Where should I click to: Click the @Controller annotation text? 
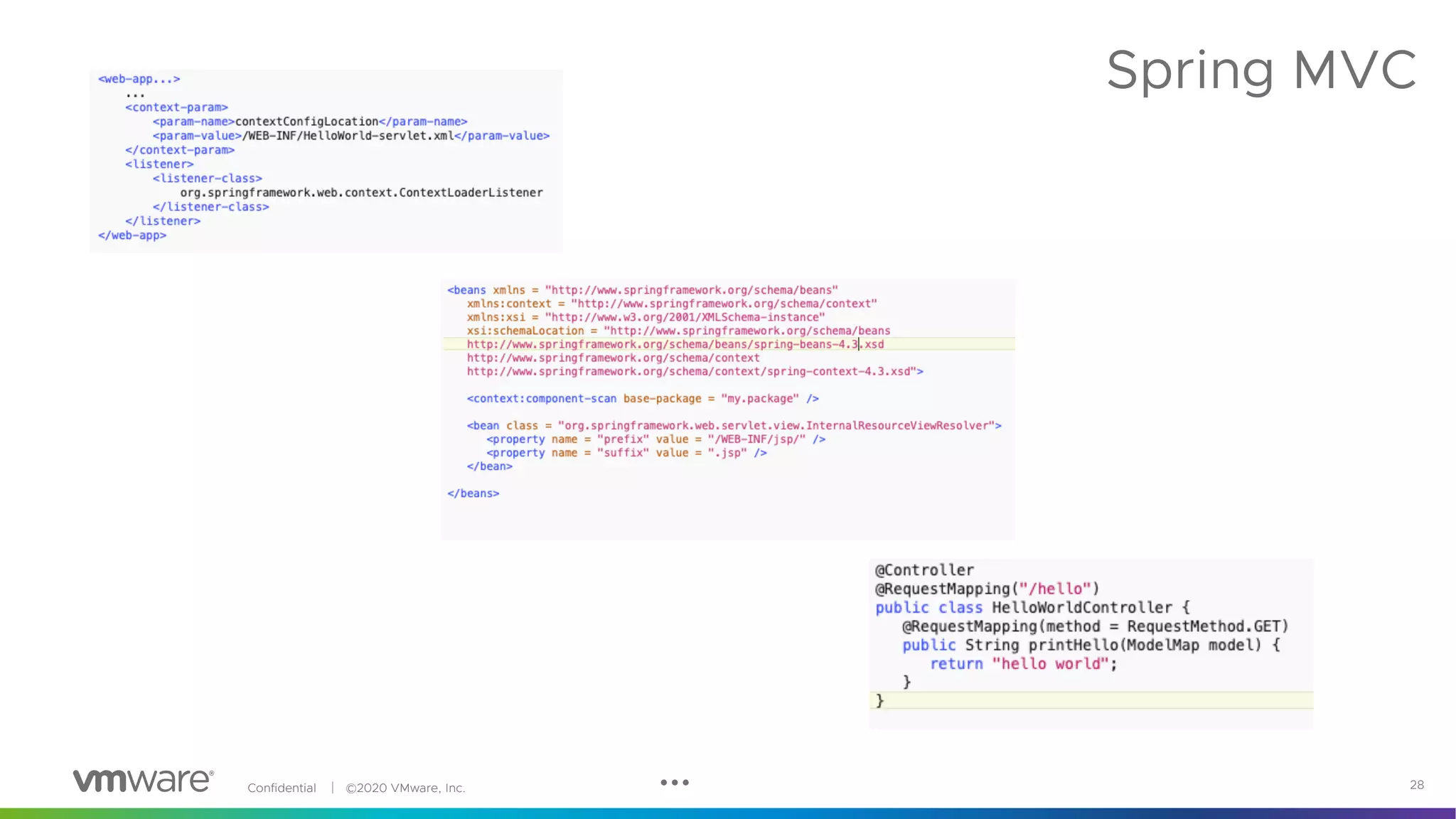(924, 570)
